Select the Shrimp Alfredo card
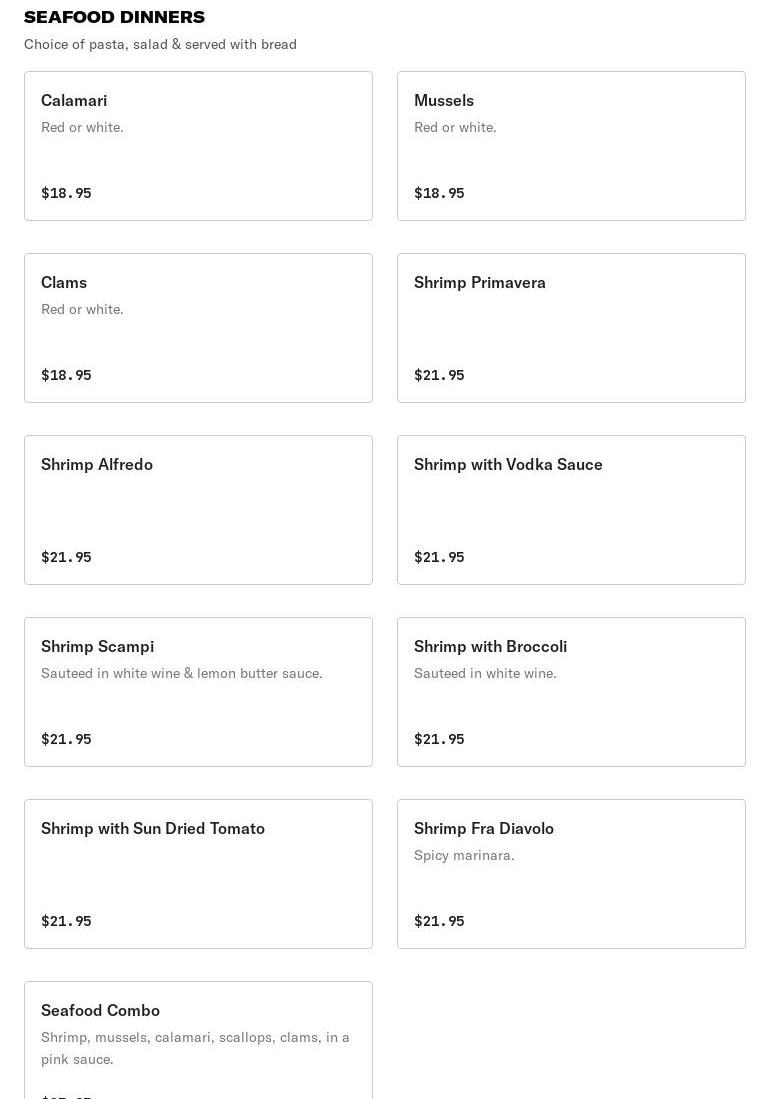The image size is (770, 1099). [198, 510]
